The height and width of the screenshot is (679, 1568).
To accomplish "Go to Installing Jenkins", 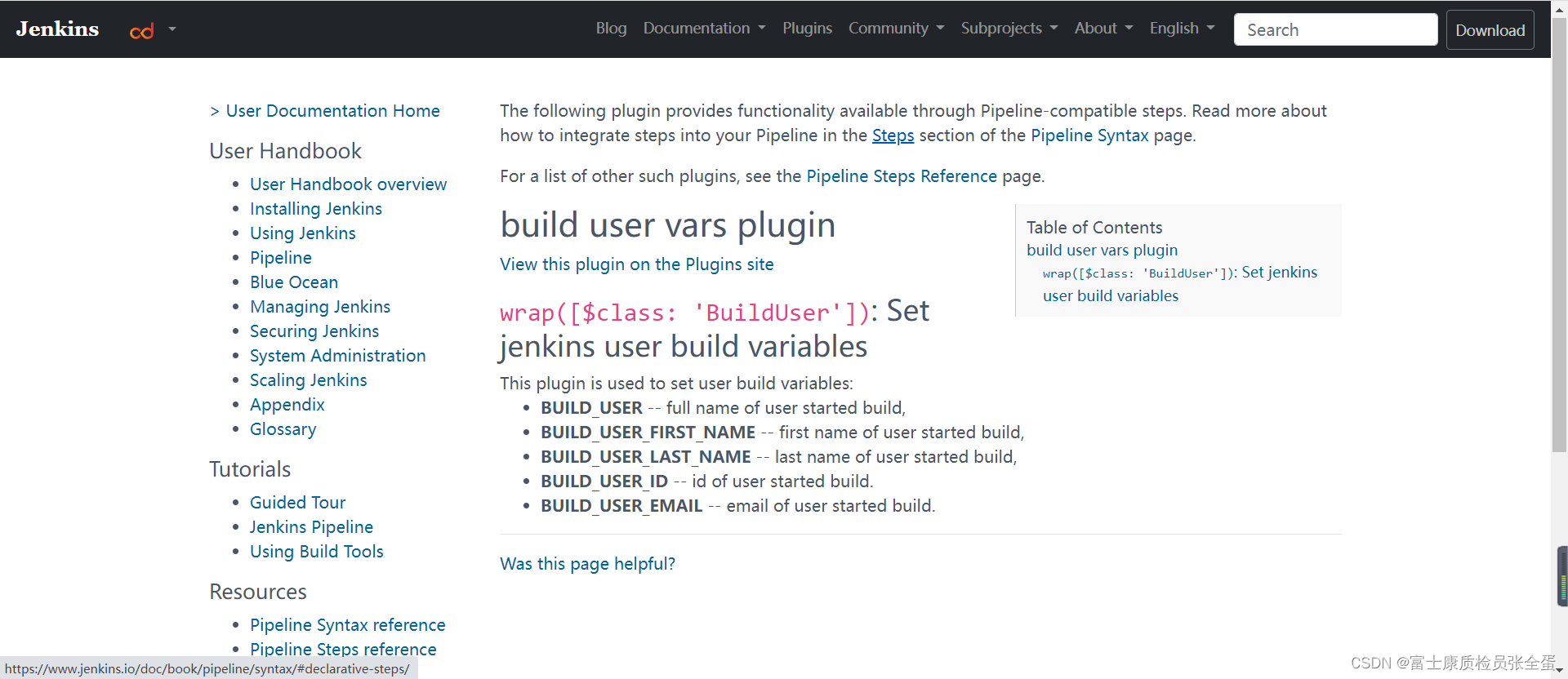I will [316, 209].
